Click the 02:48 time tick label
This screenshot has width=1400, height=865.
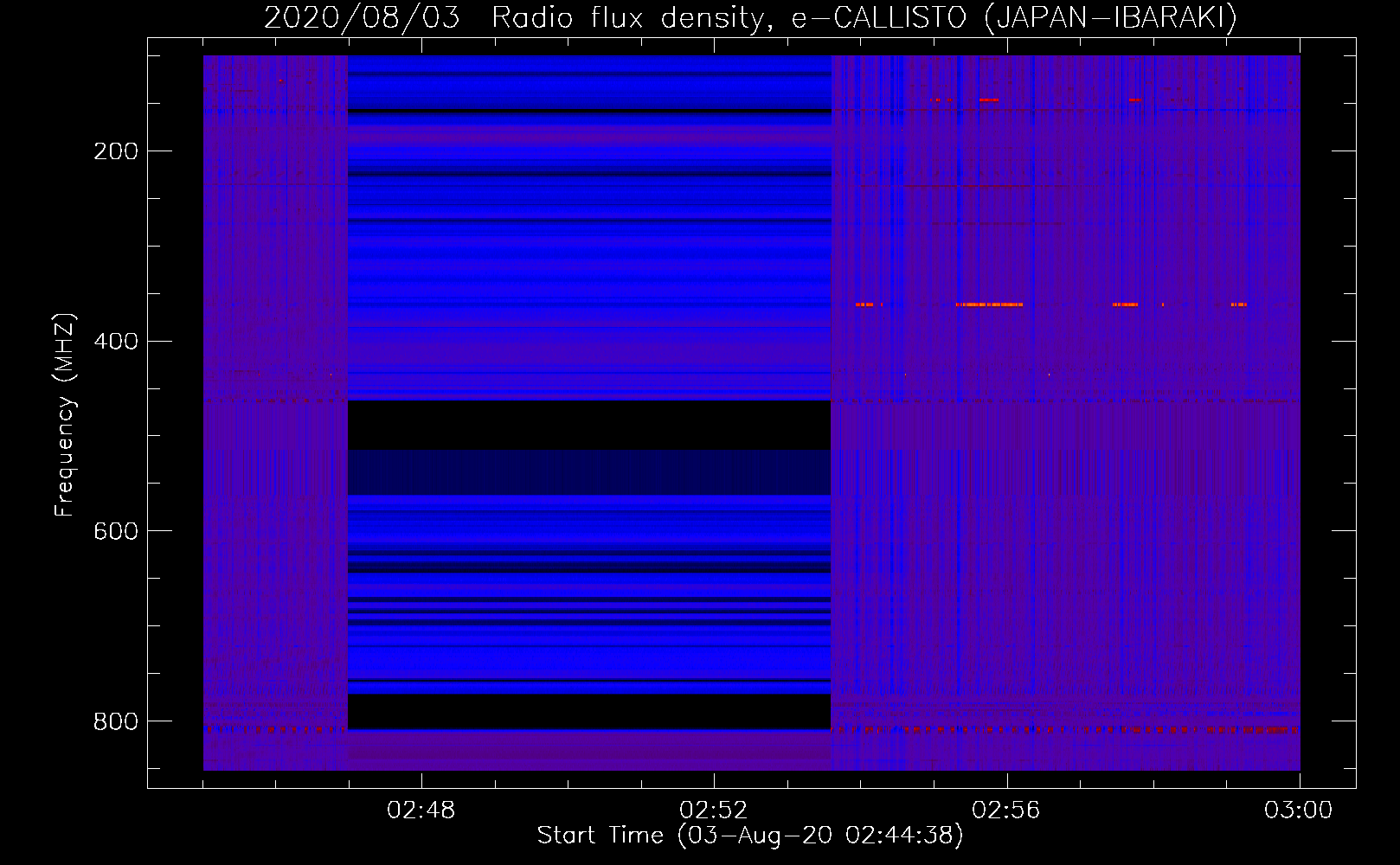[x=421, y=811]
